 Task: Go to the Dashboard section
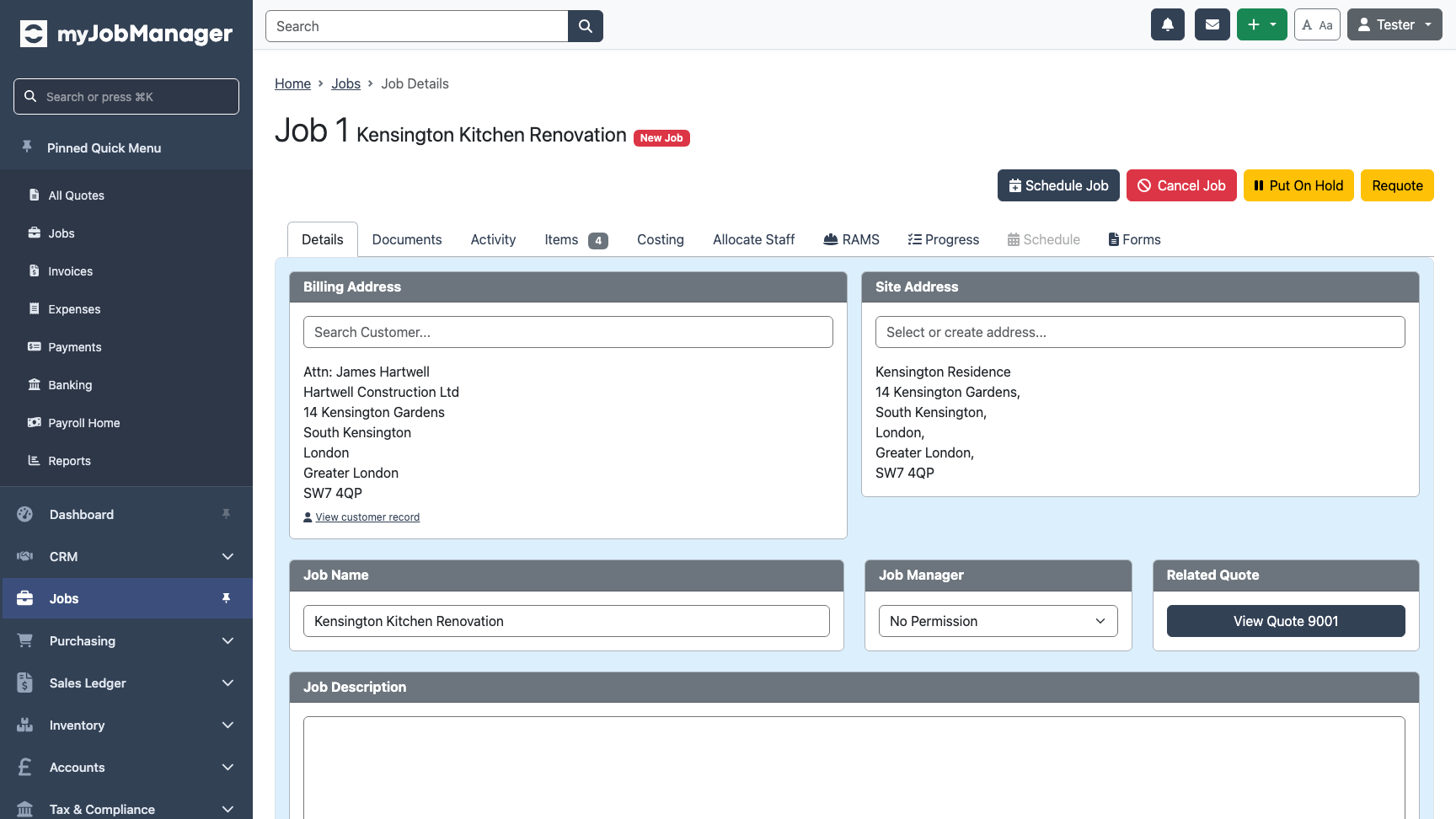click(82, 515)
